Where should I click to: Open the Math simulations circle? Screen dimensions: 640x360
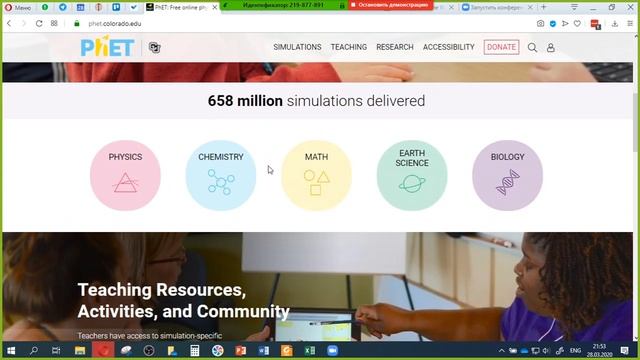pos(316,176)
